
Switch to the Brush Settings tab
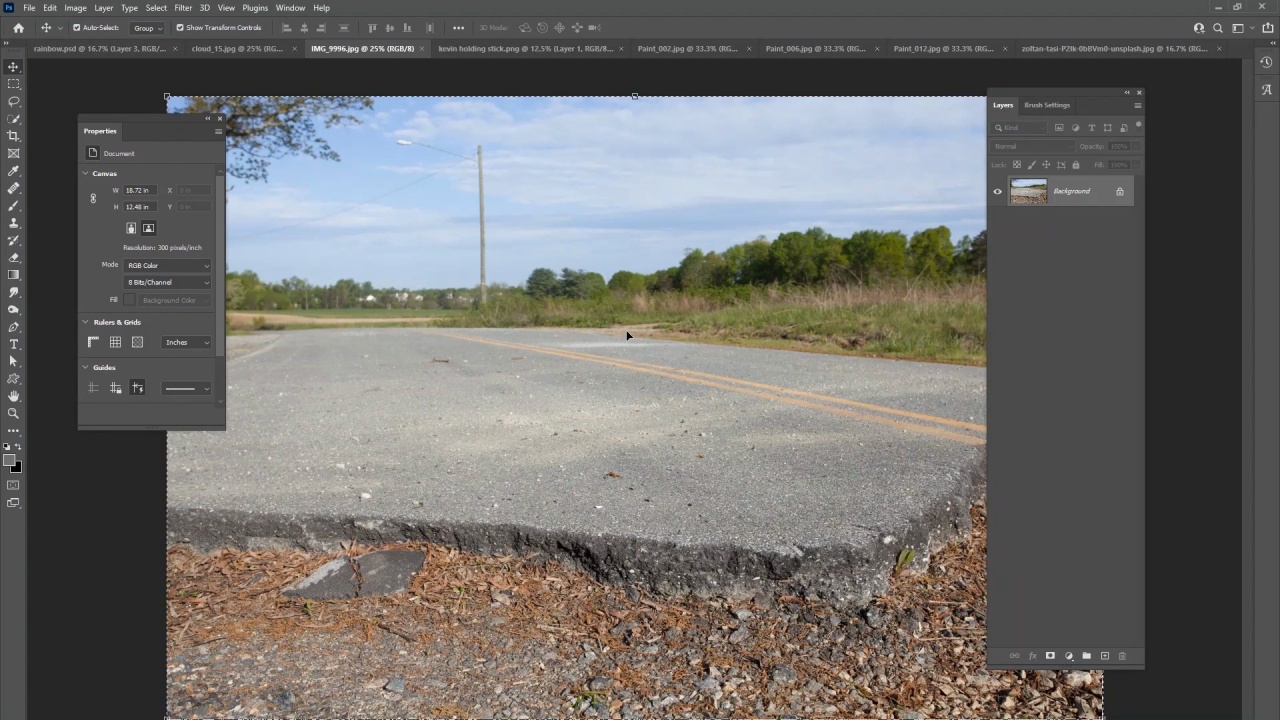pos(1046,105)
